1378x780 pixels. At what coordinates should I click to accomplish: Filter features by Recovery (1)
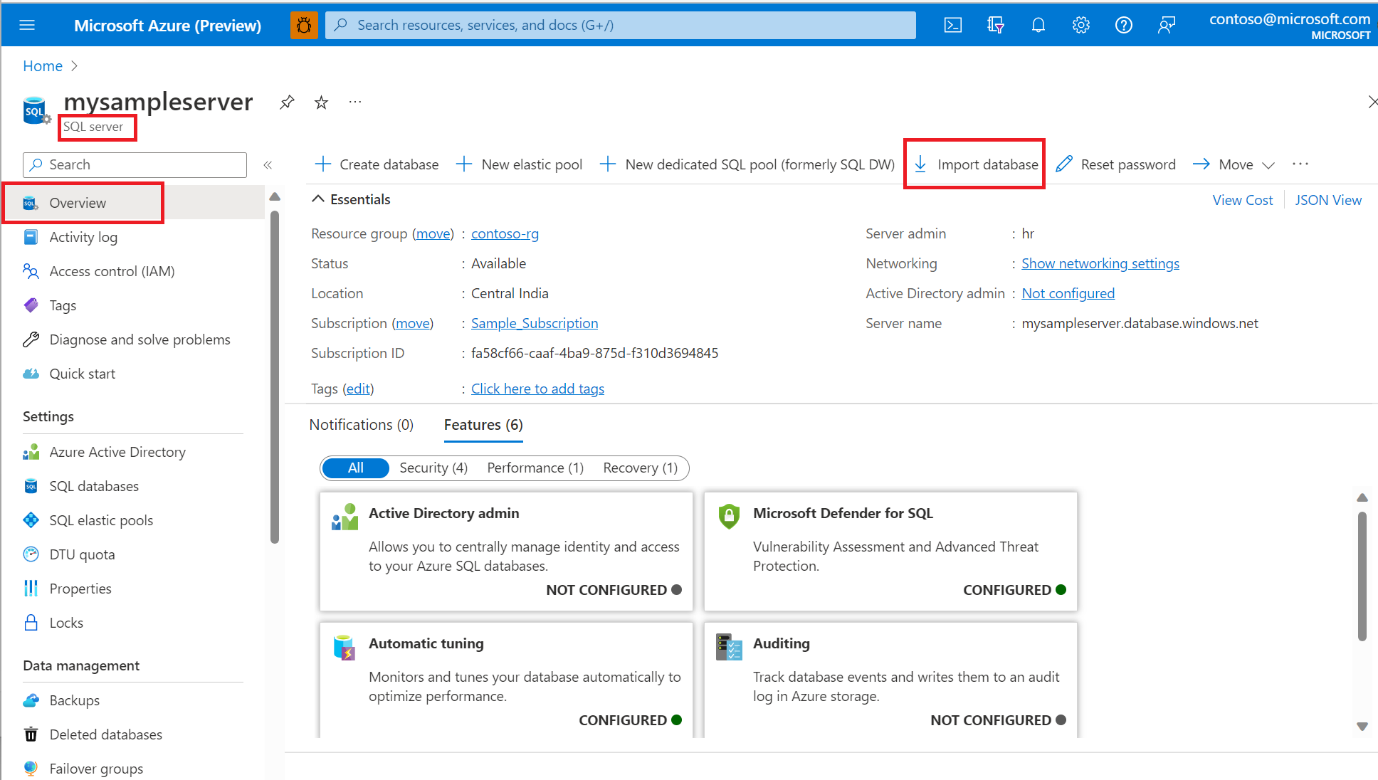point(640,468)
